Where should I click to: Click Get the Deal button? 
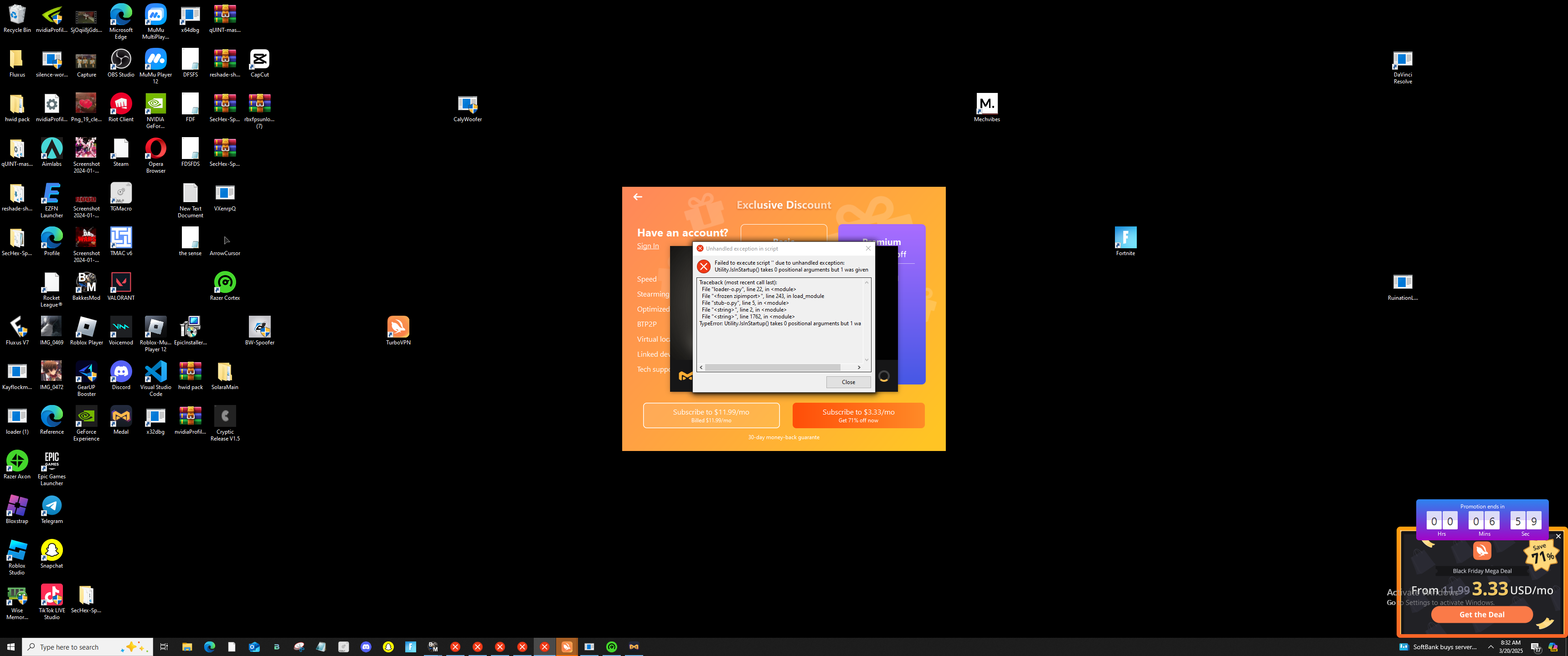coord(1481,615)
